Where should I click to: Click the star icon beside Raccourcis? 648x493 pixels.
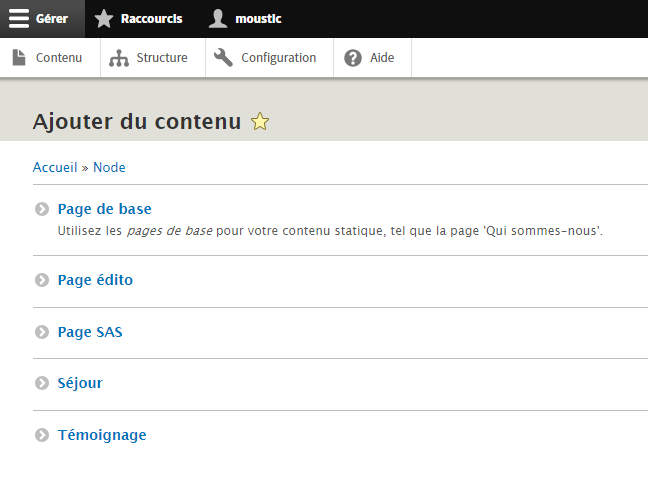tap(104, 18)
